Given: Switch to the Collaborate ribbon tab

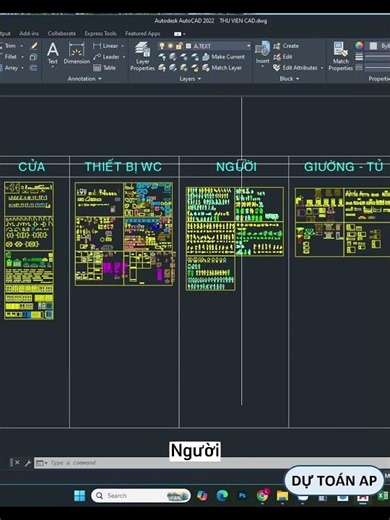Looking at the screenshot, I should (62, 34).
